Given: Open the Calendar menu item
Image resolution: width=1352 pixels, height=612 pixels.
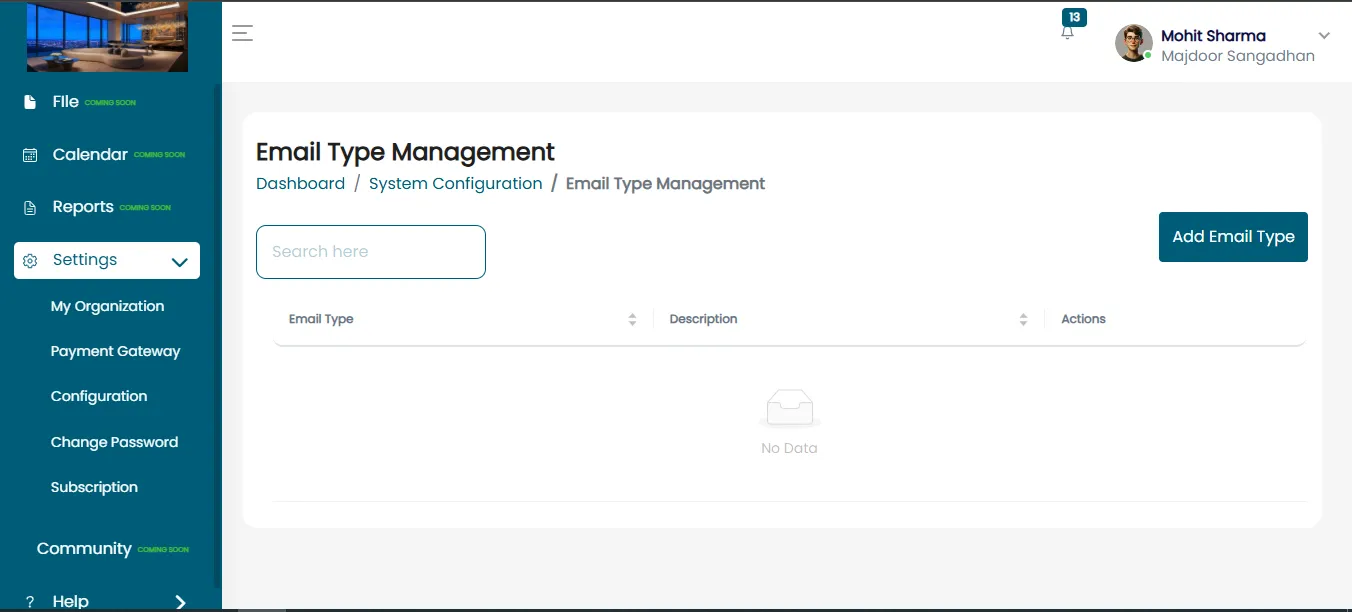Looking at the screenshot, I should click(x=90, y=154).
